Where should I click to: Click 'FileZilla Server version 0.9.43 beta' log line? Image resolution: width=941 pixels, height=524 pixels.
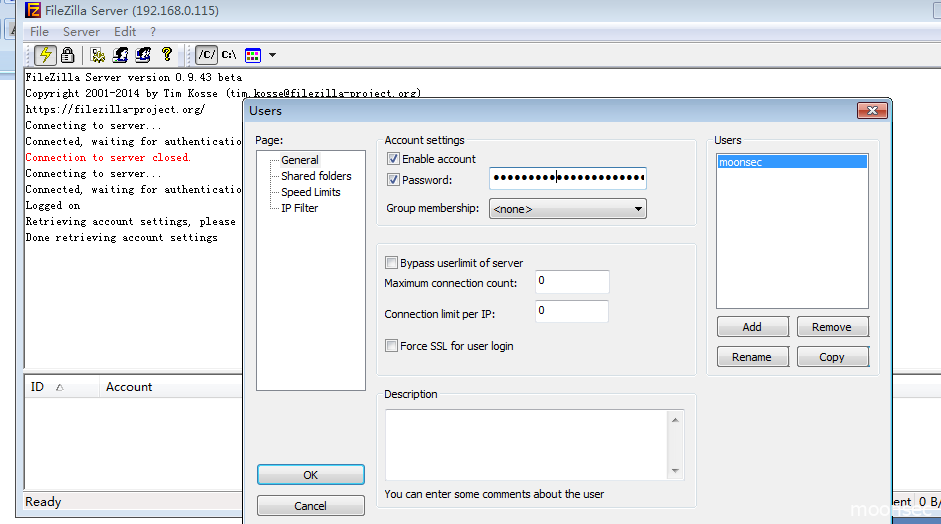click(x=133, y=77)
